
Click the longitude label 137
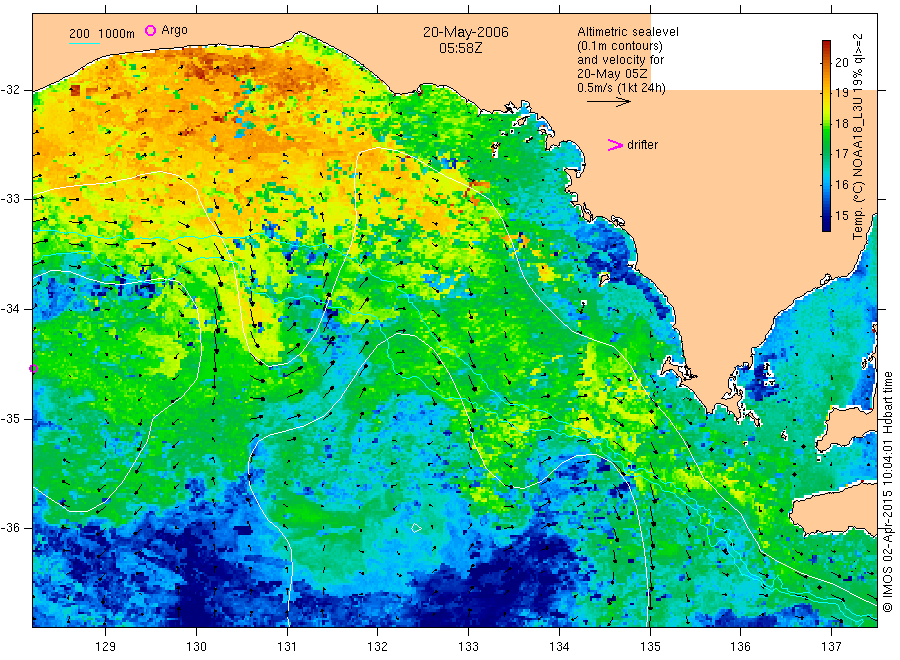(831, 647)
